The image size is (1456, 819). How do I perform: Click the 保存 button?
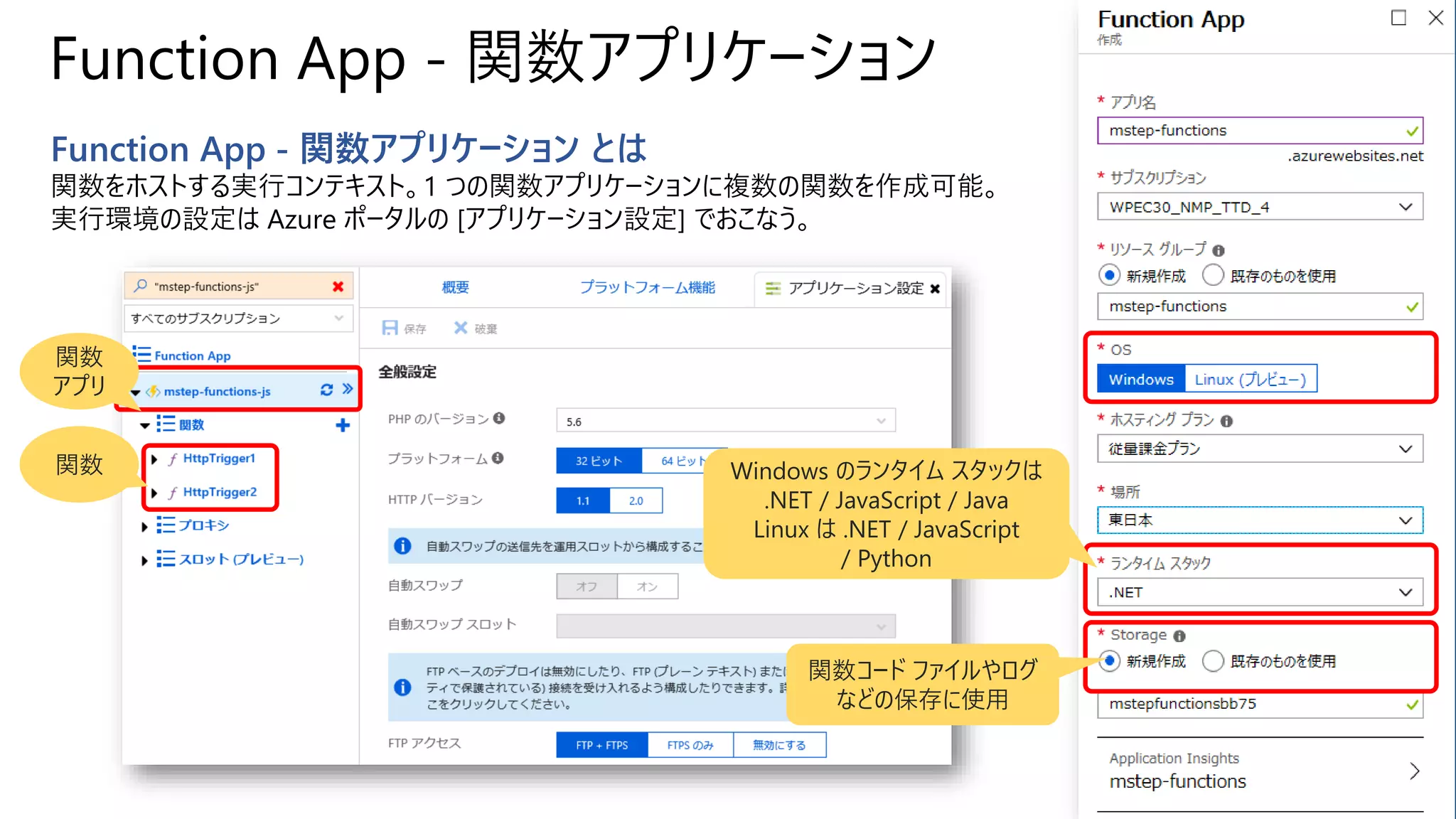[x=405, y=328]
